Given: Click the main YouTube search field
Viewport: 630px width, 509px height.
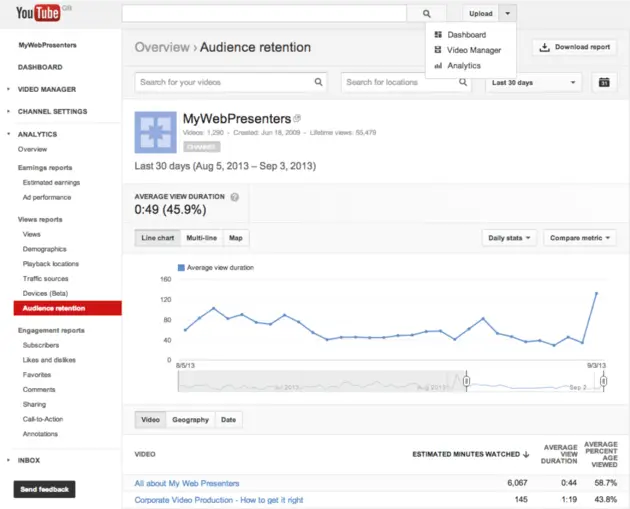Looking at the screenshot, I should tap(264, 14).
